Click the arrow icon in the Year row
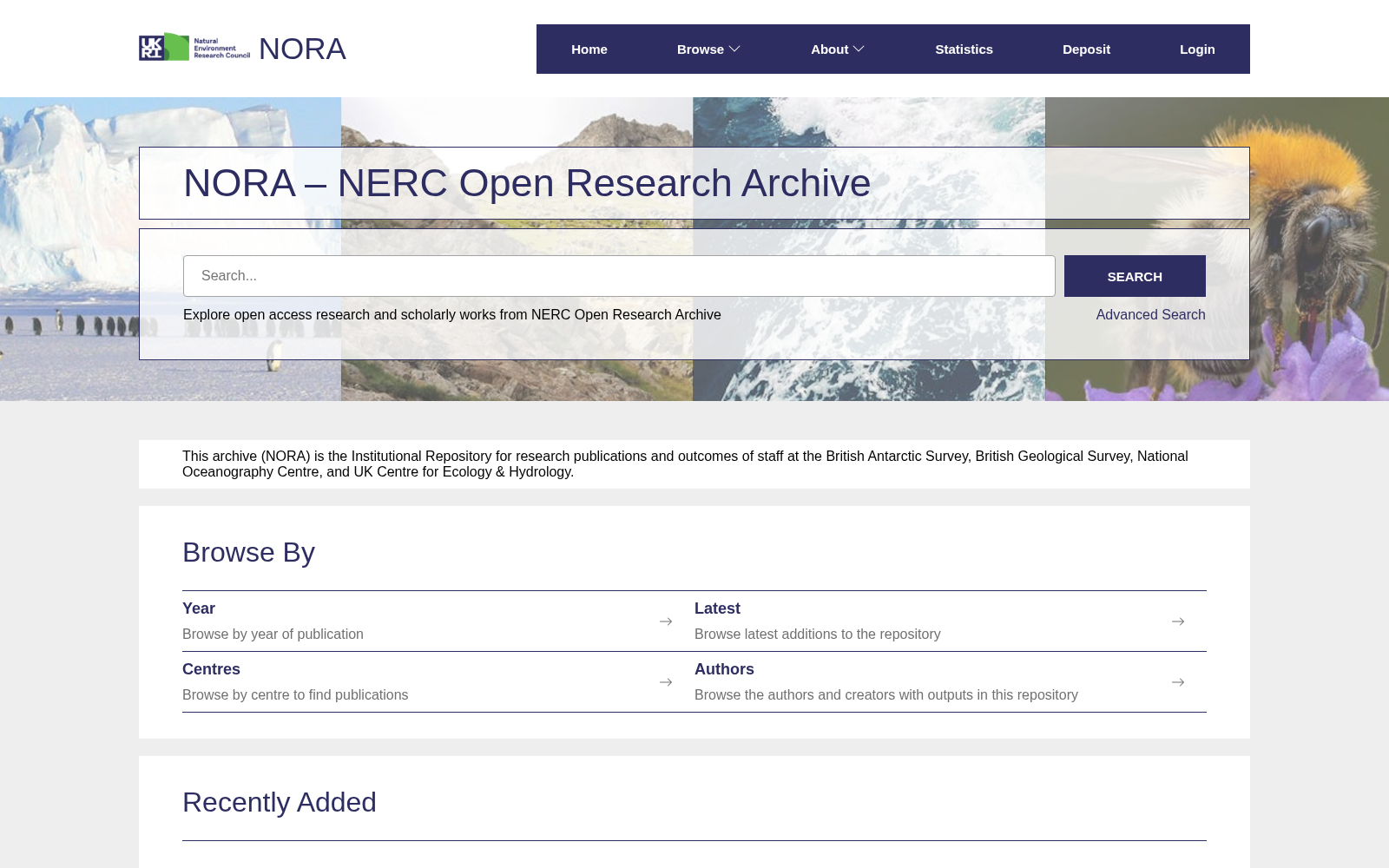This screenshot has width=1389, height=868. tap(666, 621)
